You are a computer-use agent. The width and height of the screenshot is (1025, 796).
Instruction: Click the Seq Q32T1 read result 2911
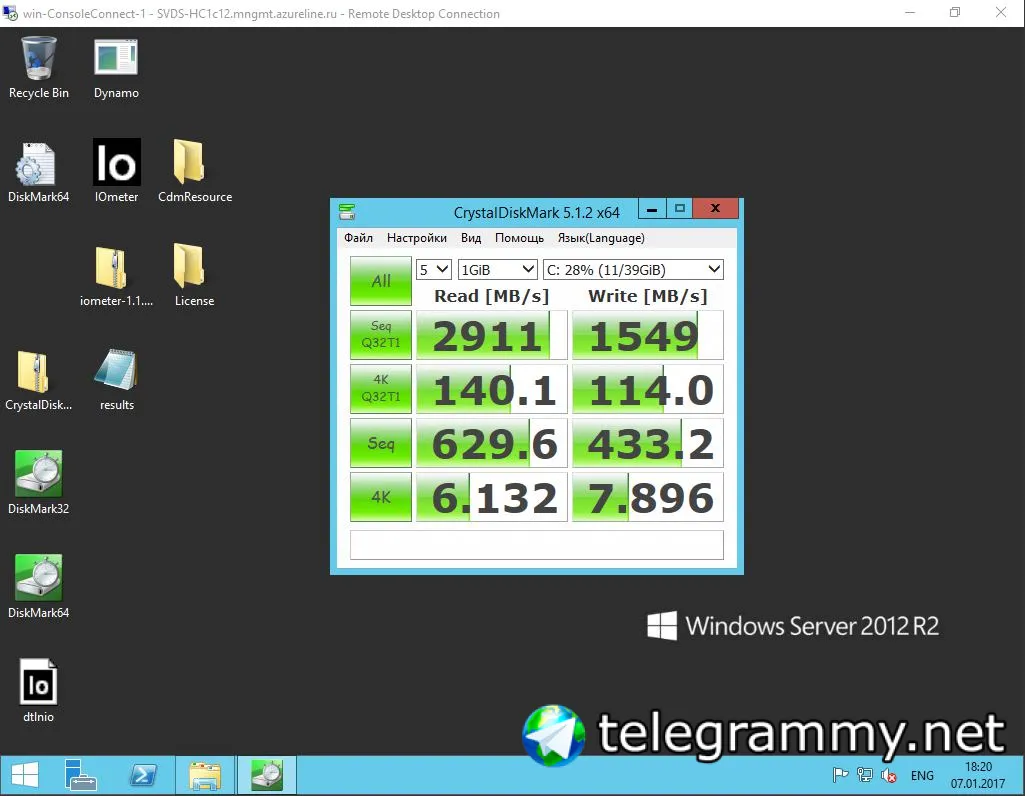tap(492, 335)
